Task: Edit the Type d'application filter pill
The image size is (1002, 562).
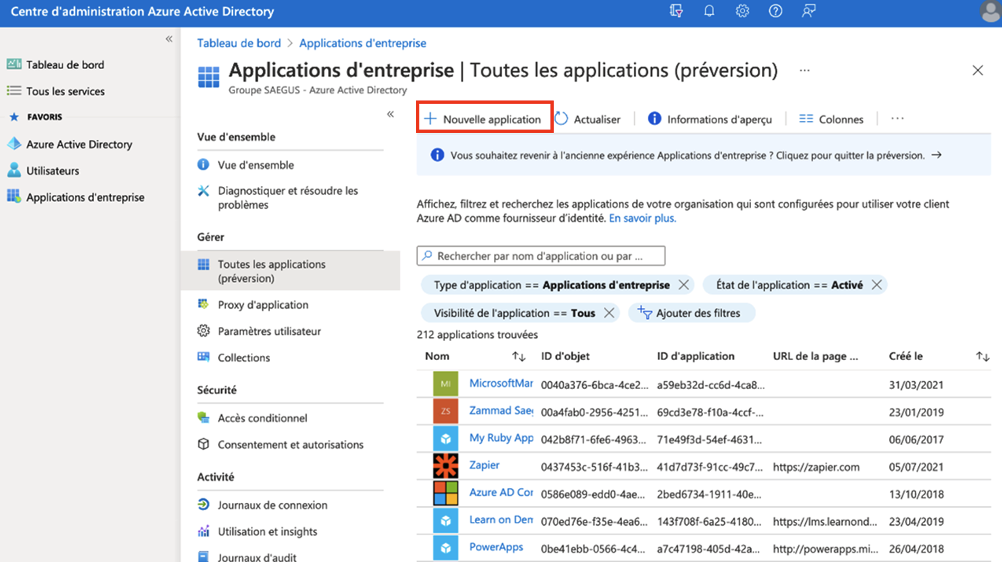Action: [551, 285]
